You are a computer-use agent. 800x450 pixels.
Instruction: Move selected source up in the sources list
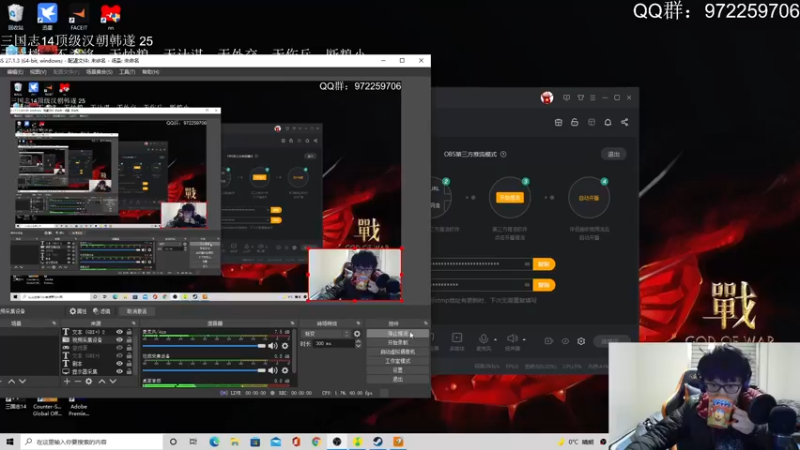pos(102,381)
